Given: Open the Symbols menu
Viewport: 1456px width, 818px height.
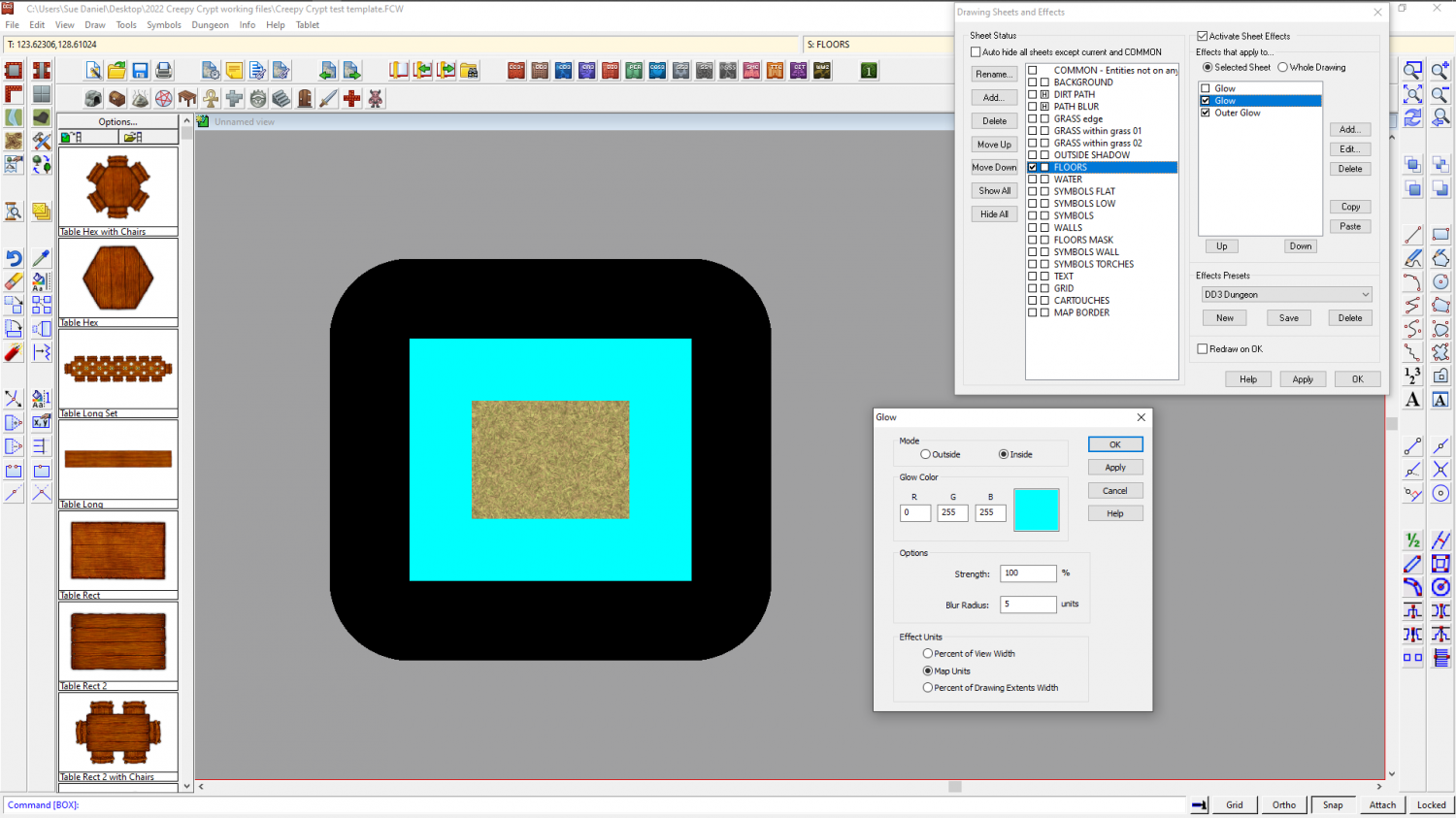Looking at the screenshot, I should [x=164, y=25].
